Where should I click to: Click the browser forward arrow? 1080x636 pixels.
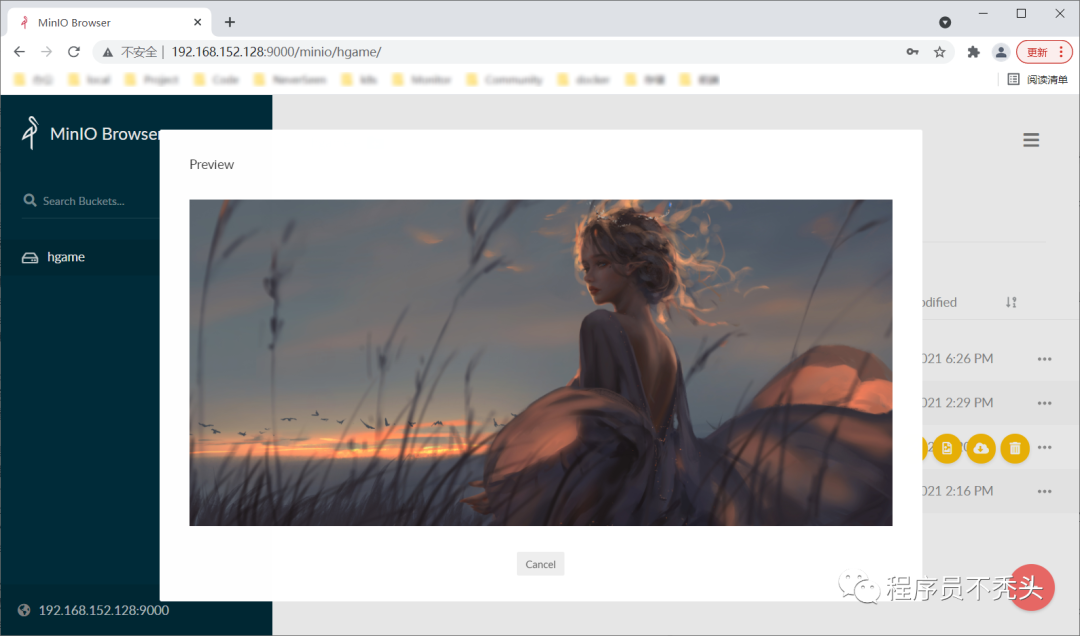46,52
